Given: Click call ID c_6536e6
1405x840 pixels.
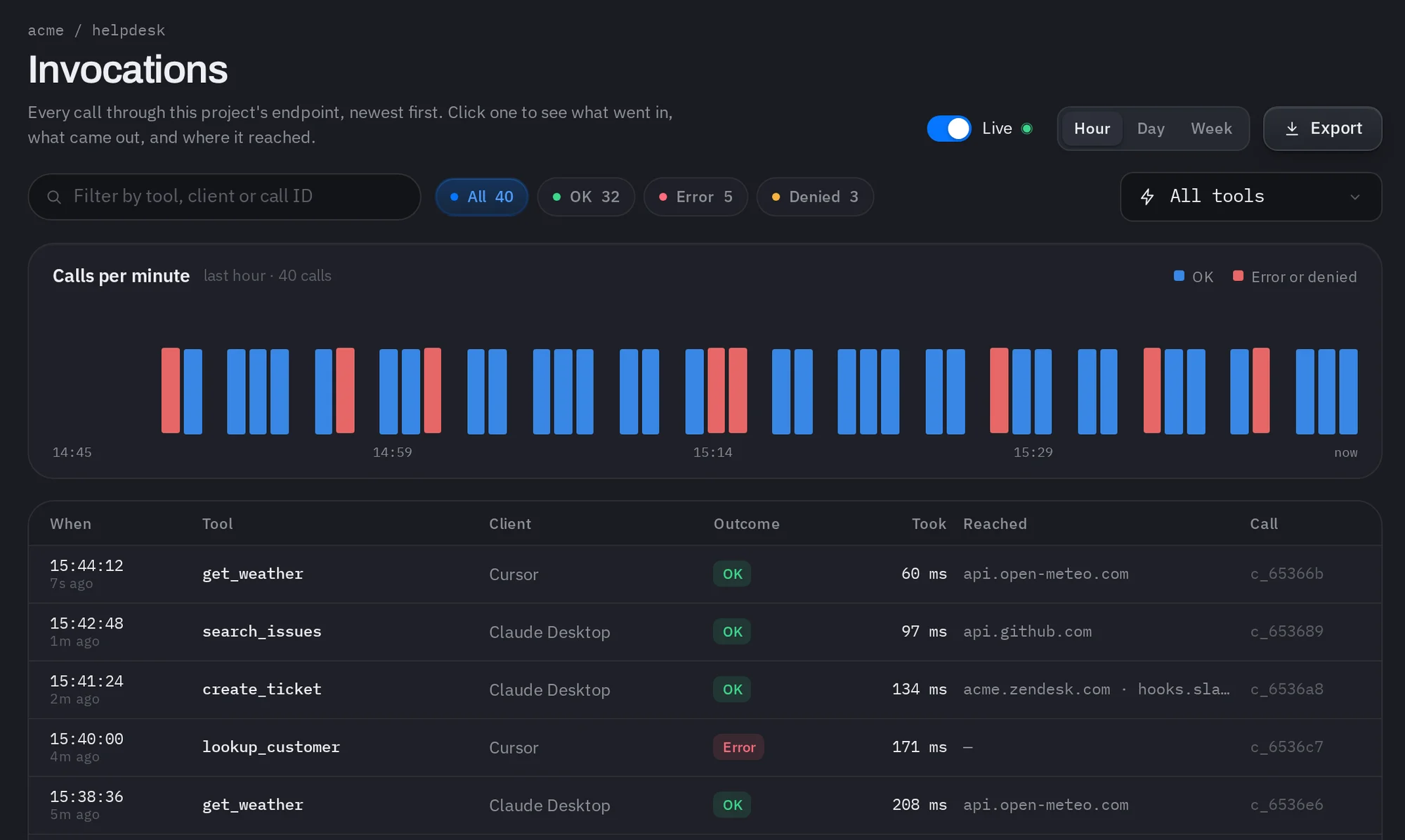Looking at the screenshot, I should click(1286, 804).
